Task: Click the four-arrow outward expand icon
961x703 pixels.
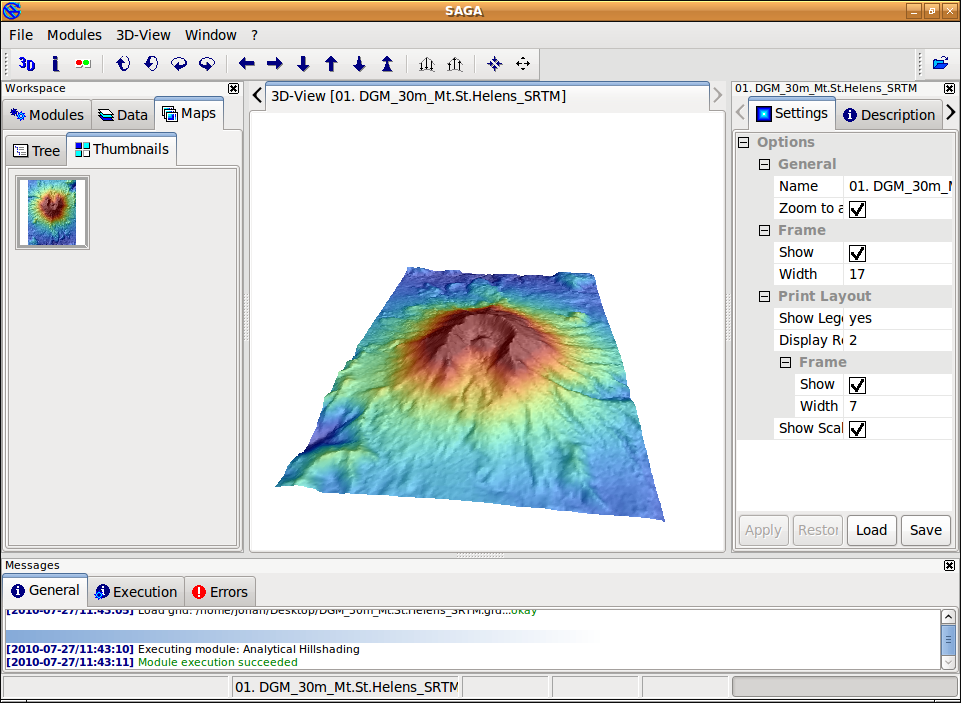Action: [522, 64]
